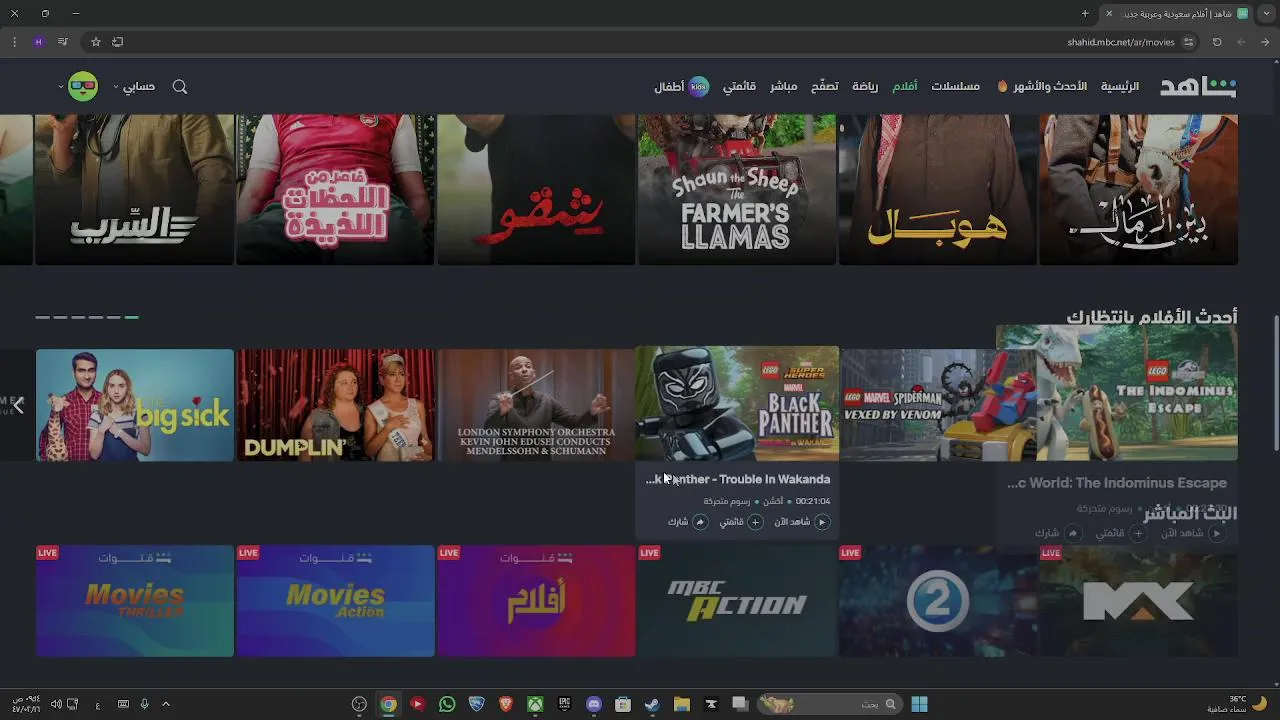Open the بين الرمال movie poster
This screenshot has width=1280, height=720.
(x=1138, y=189)
